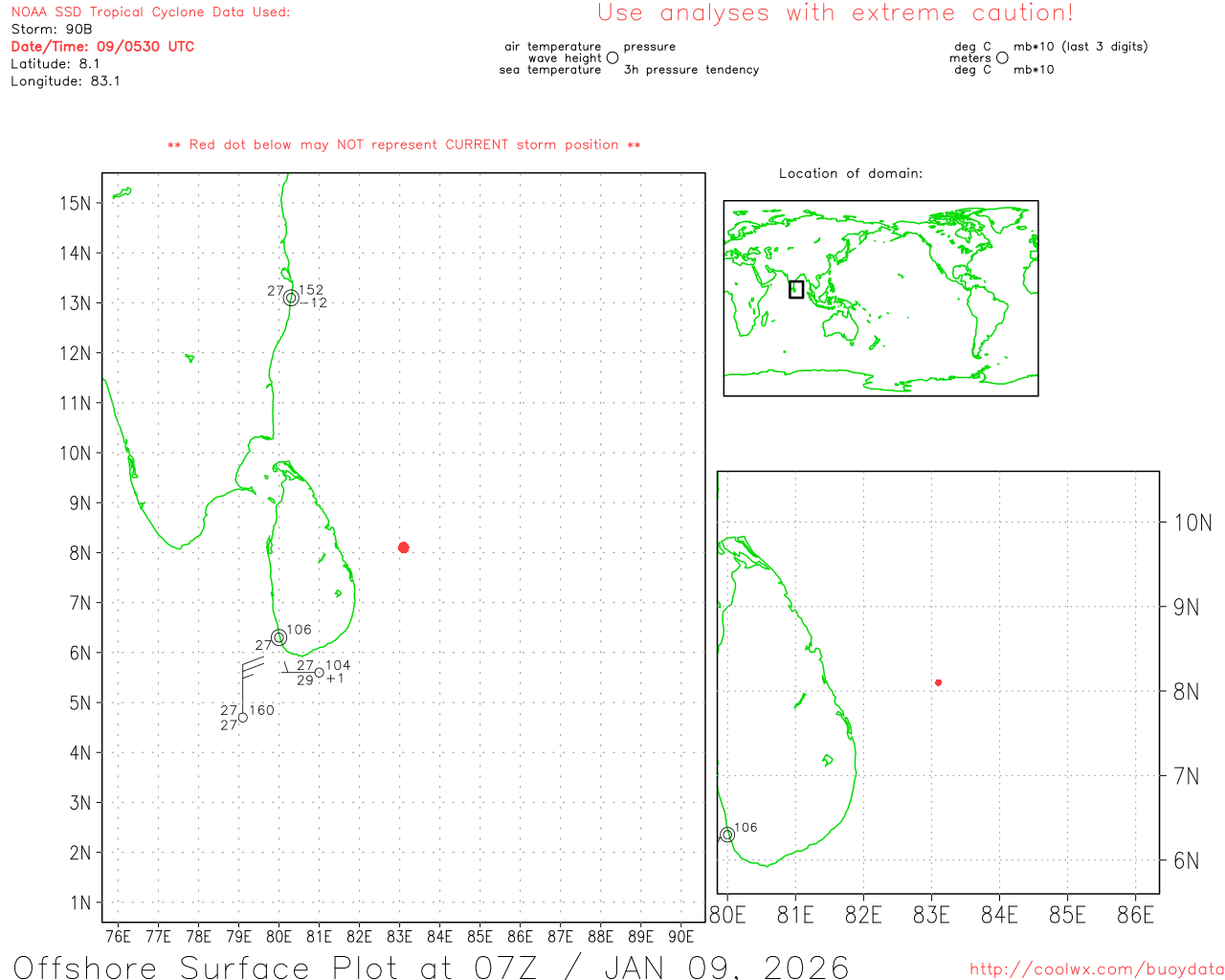Click the world map location thumbnail
The height and width of the screenshot is (980, 1225).
click(x=880, y=298)
